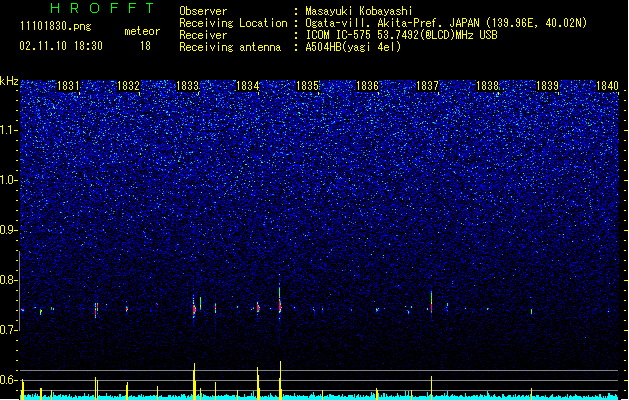Click the 1831 time marker
Screen dimensions: 629x400
click(68, 86)
